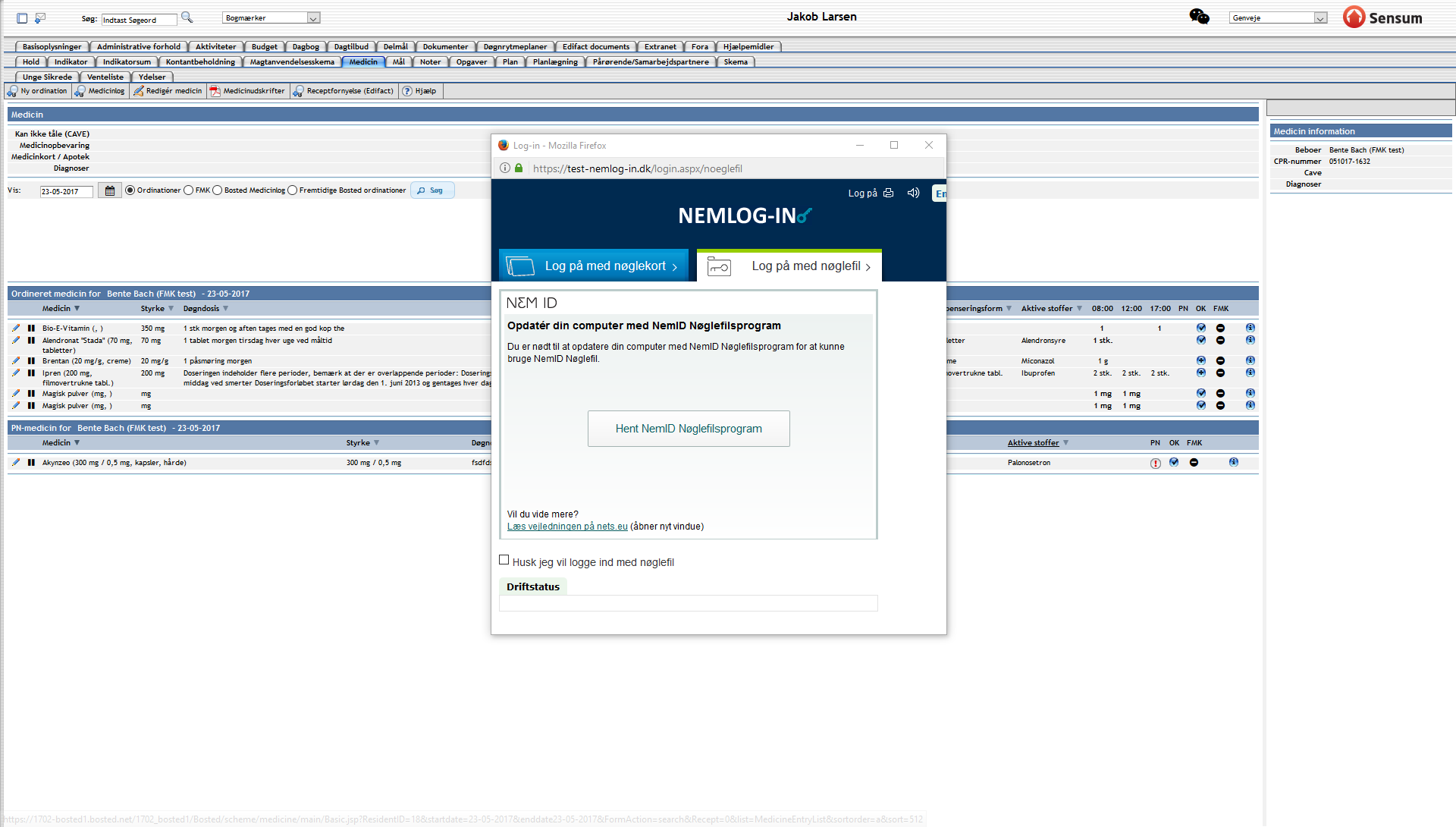Click 'Hent NemID Nøglefilsprogram' button
1456x827 pixels.
689,429
